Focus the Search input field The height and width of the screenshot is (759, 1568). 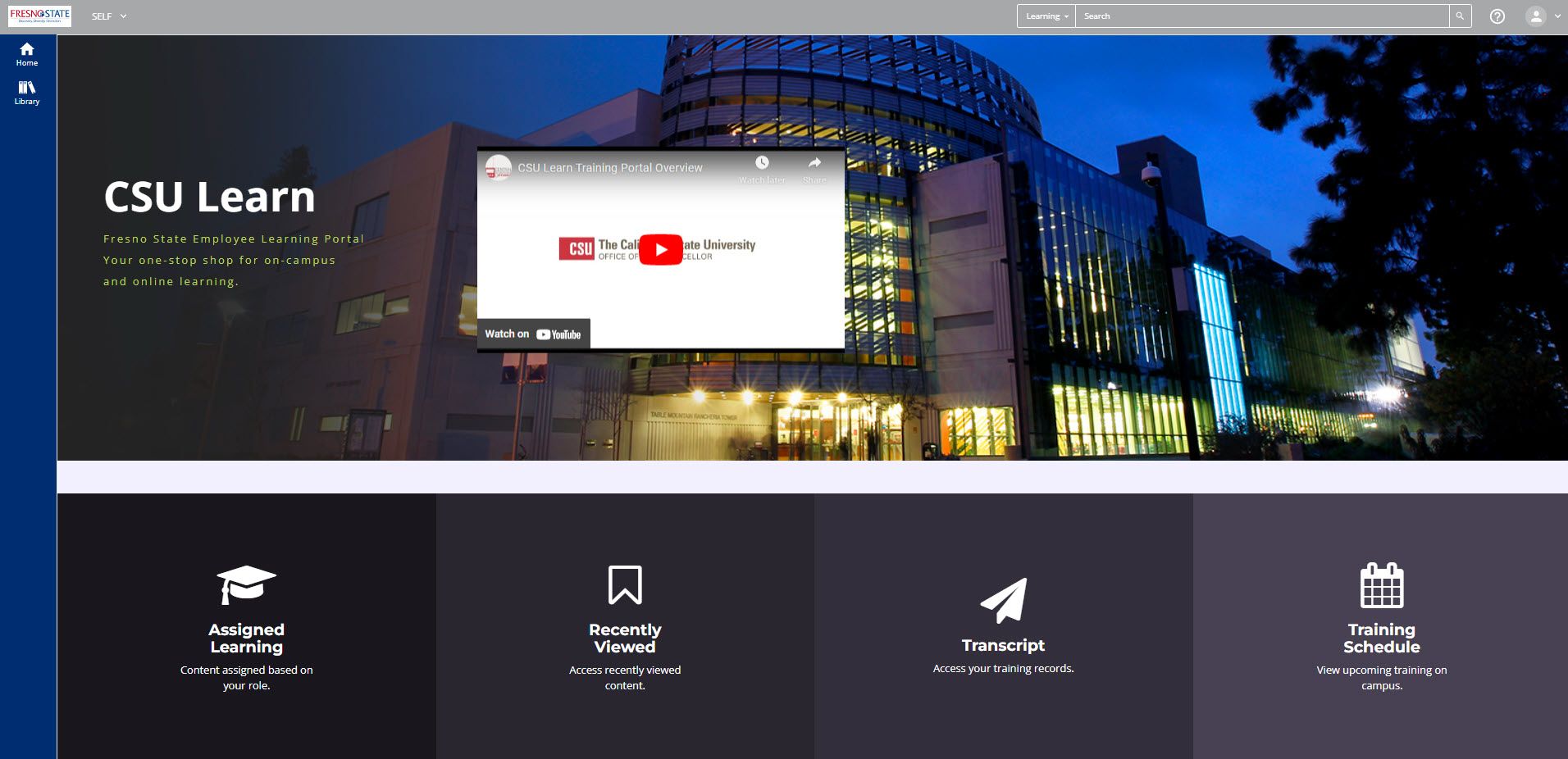[1262, 16]
